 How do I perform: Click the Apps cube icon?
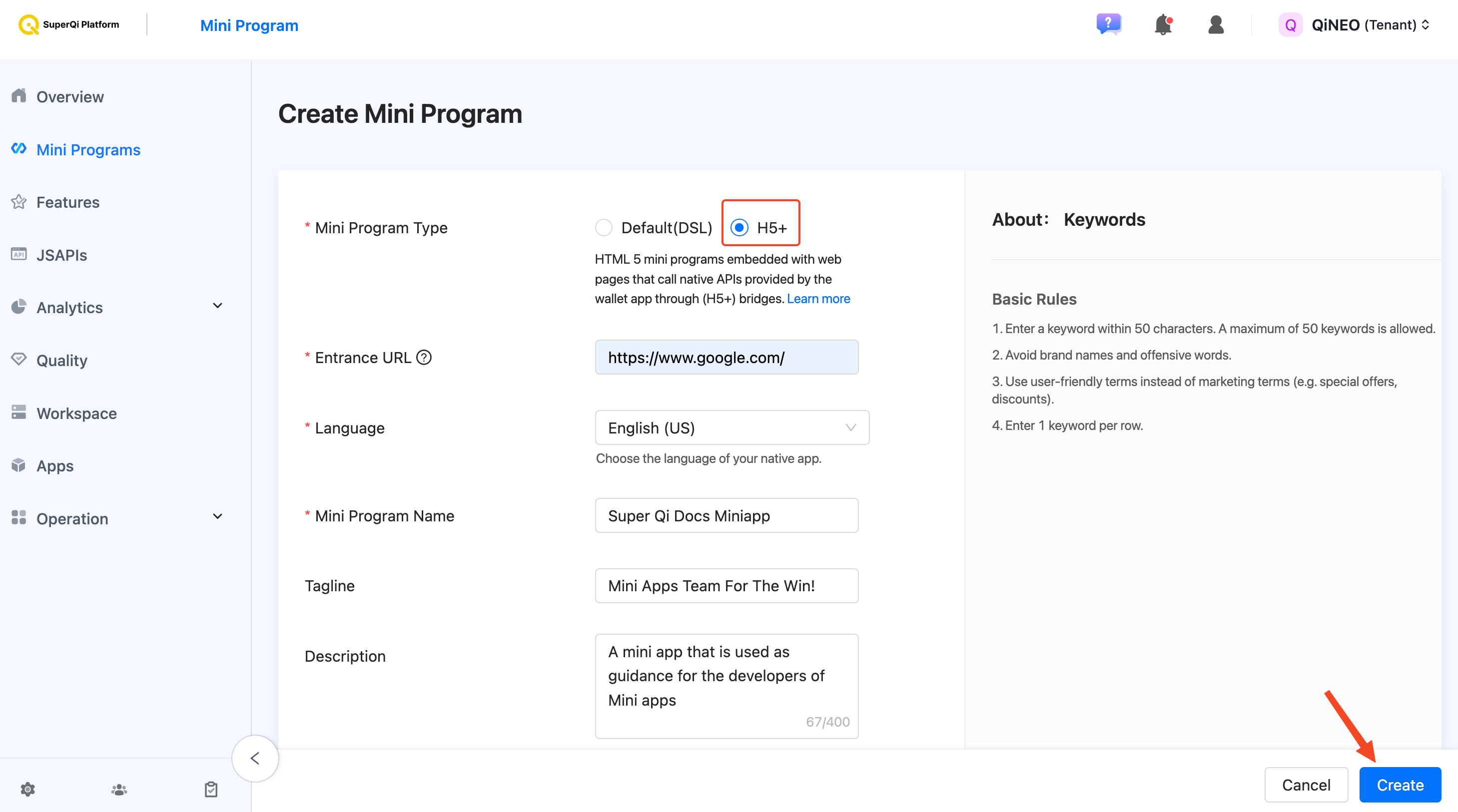coord(18,465)
